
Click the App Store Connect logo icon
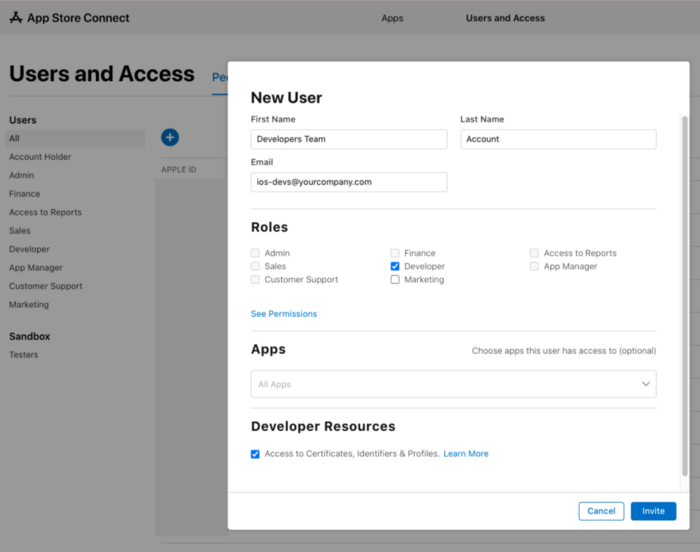pos(16,18)
